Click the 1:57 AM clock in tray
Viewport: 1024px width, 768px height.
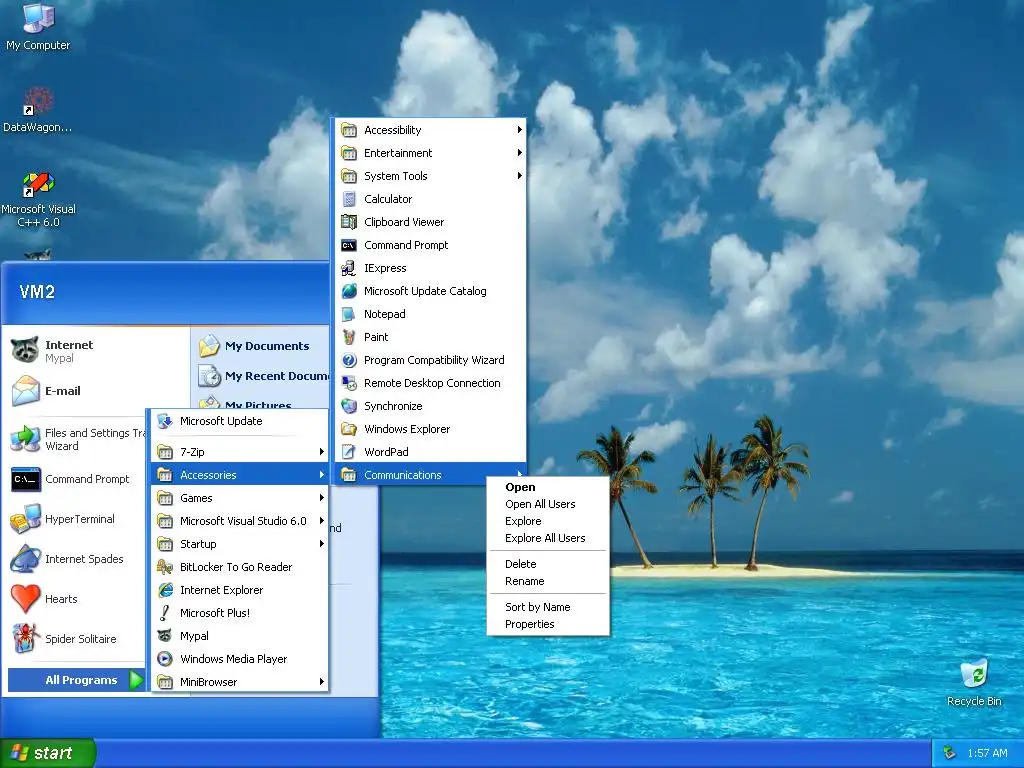click(987, 753)
